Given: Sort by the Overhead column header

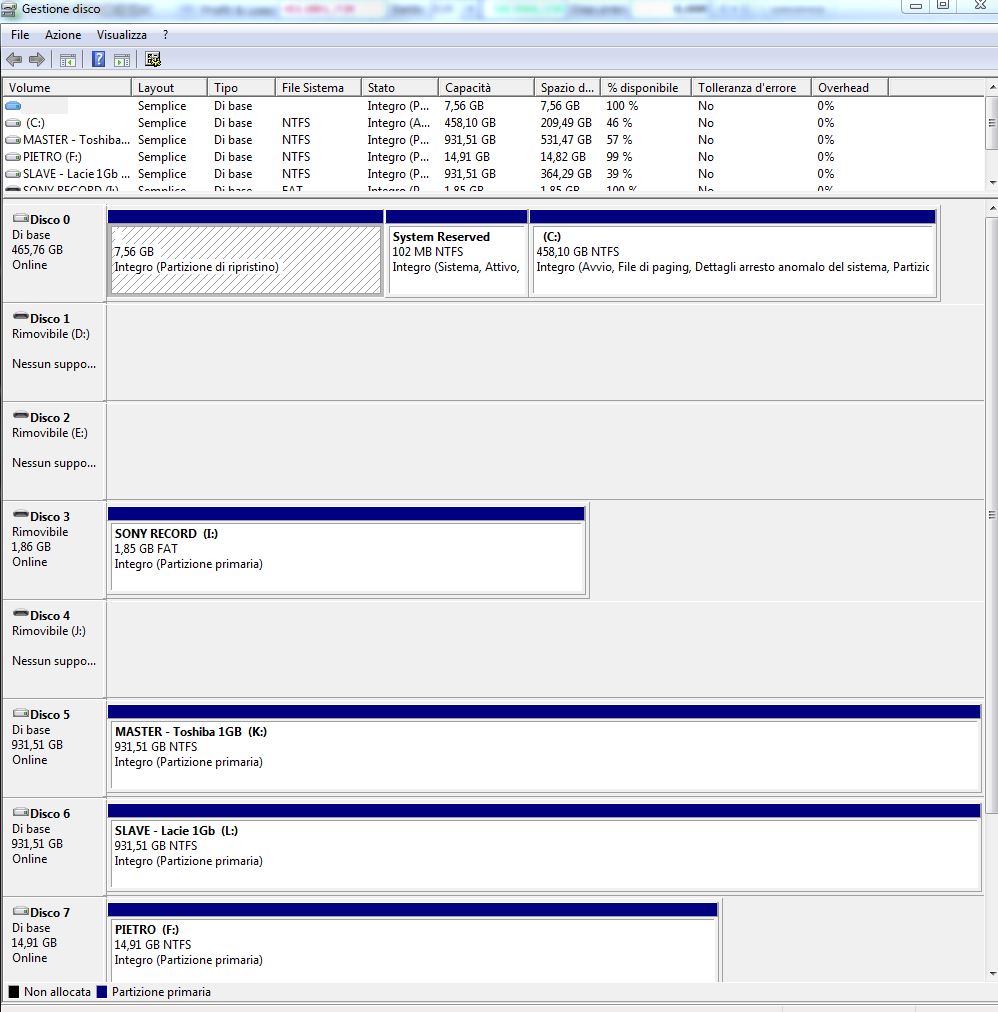Looking at the screenshot, I should (x=850, y=88).
